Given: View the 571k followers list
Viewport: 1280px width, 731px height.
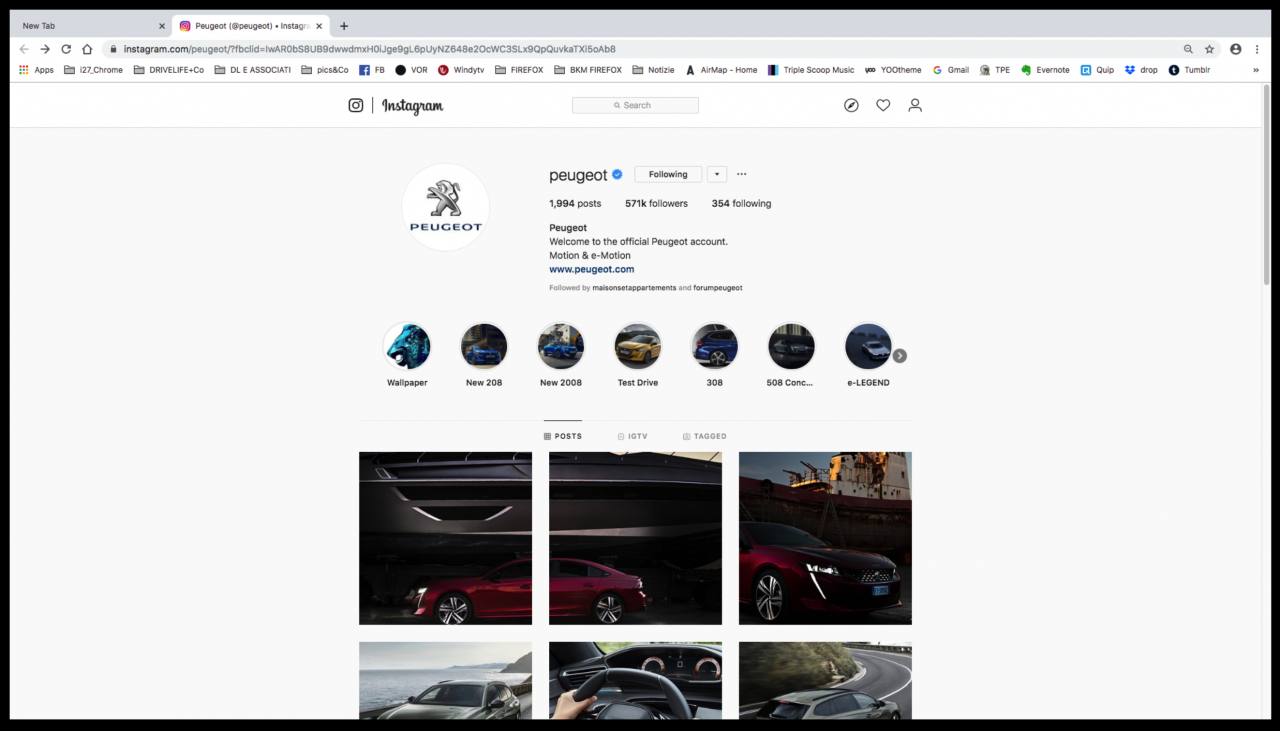Looking at the screenshot, I should pos(656,204).
